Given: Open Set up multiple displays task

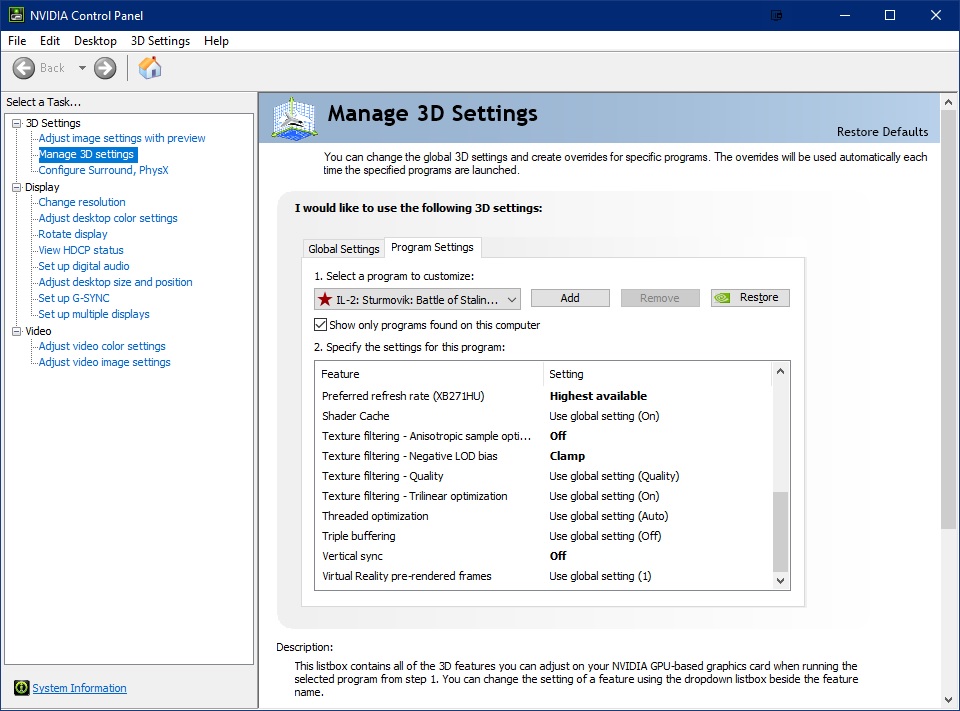Looking at the screenshot, I should coord(94,314).
